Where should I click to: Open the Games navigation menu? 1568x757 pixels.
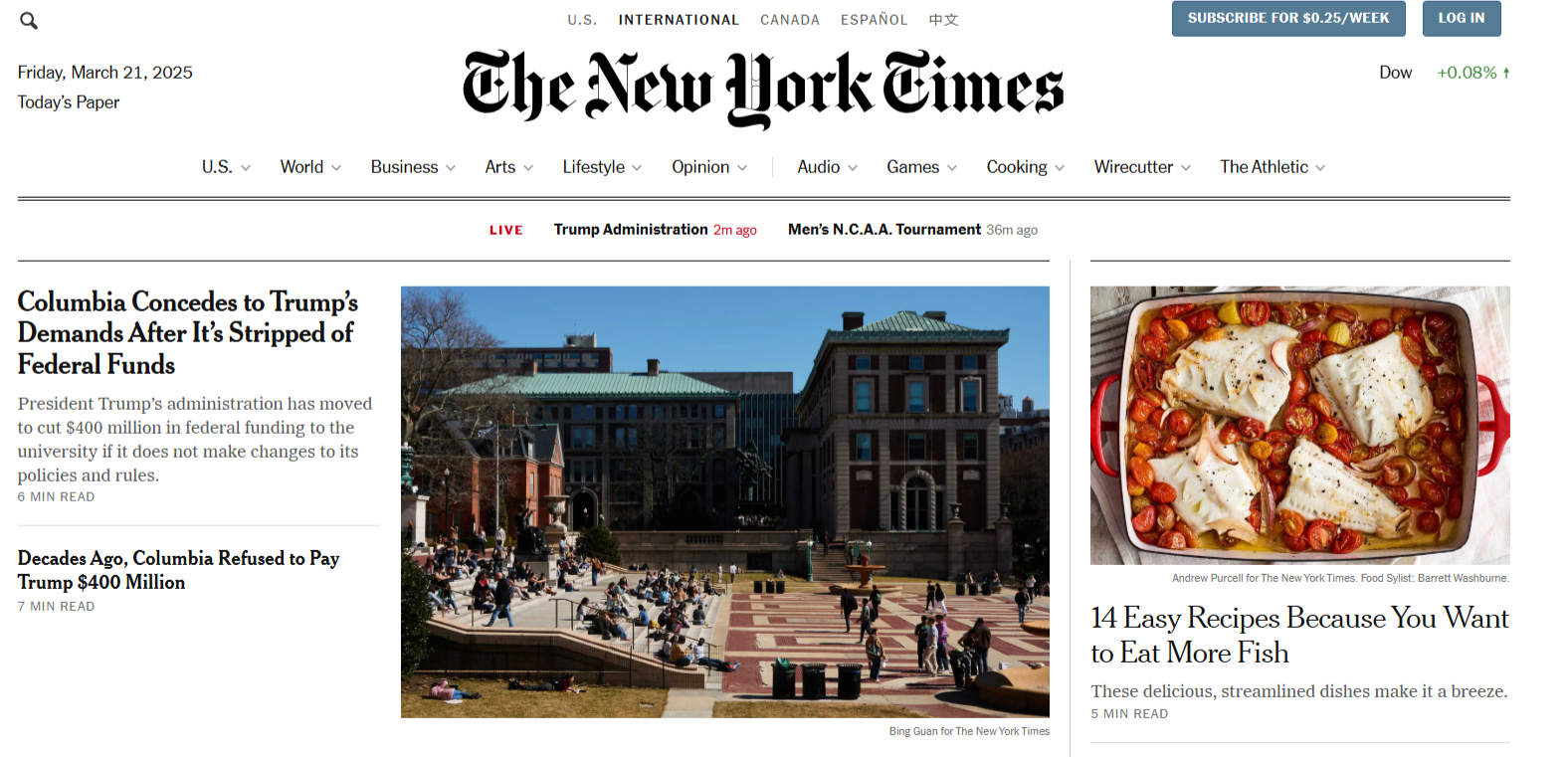[921, 167]
